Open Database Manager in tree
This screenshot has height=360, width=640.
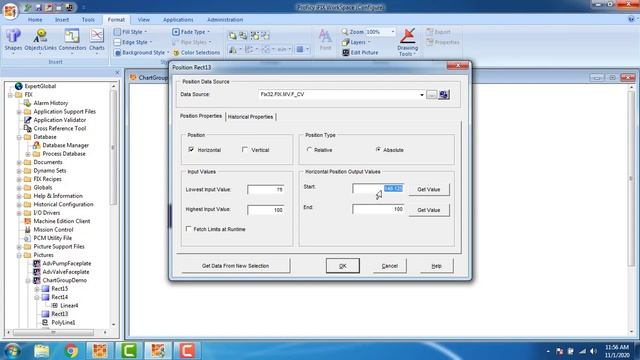[x=65, y=145]
